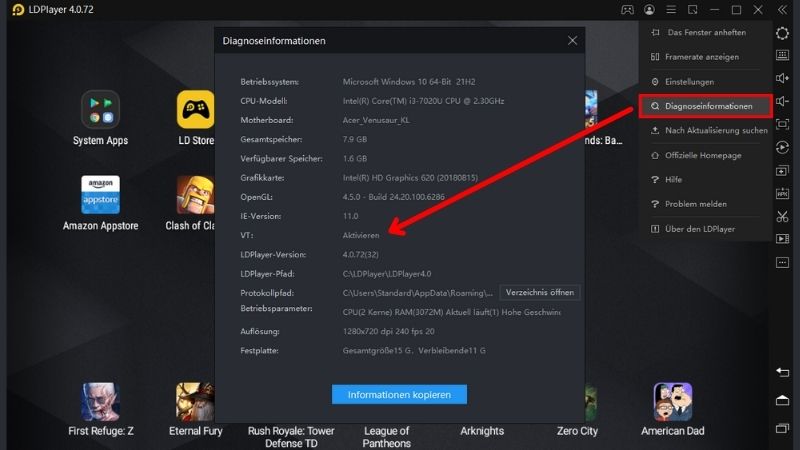Launch the LD Store app
Screen dimensions: 800x450
(x=195, y=110)
